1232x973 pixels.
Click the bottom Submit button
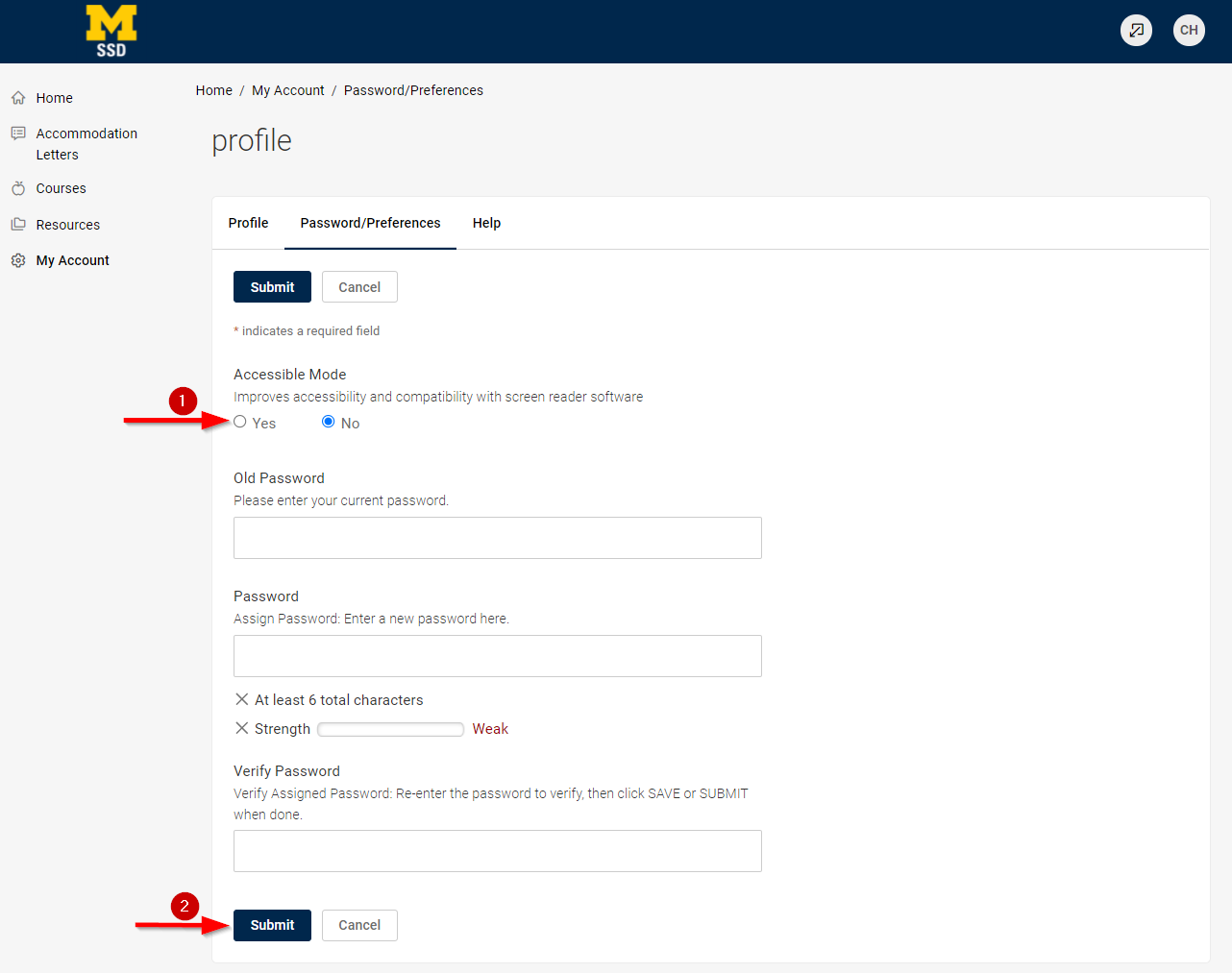[x=272, y=925]
